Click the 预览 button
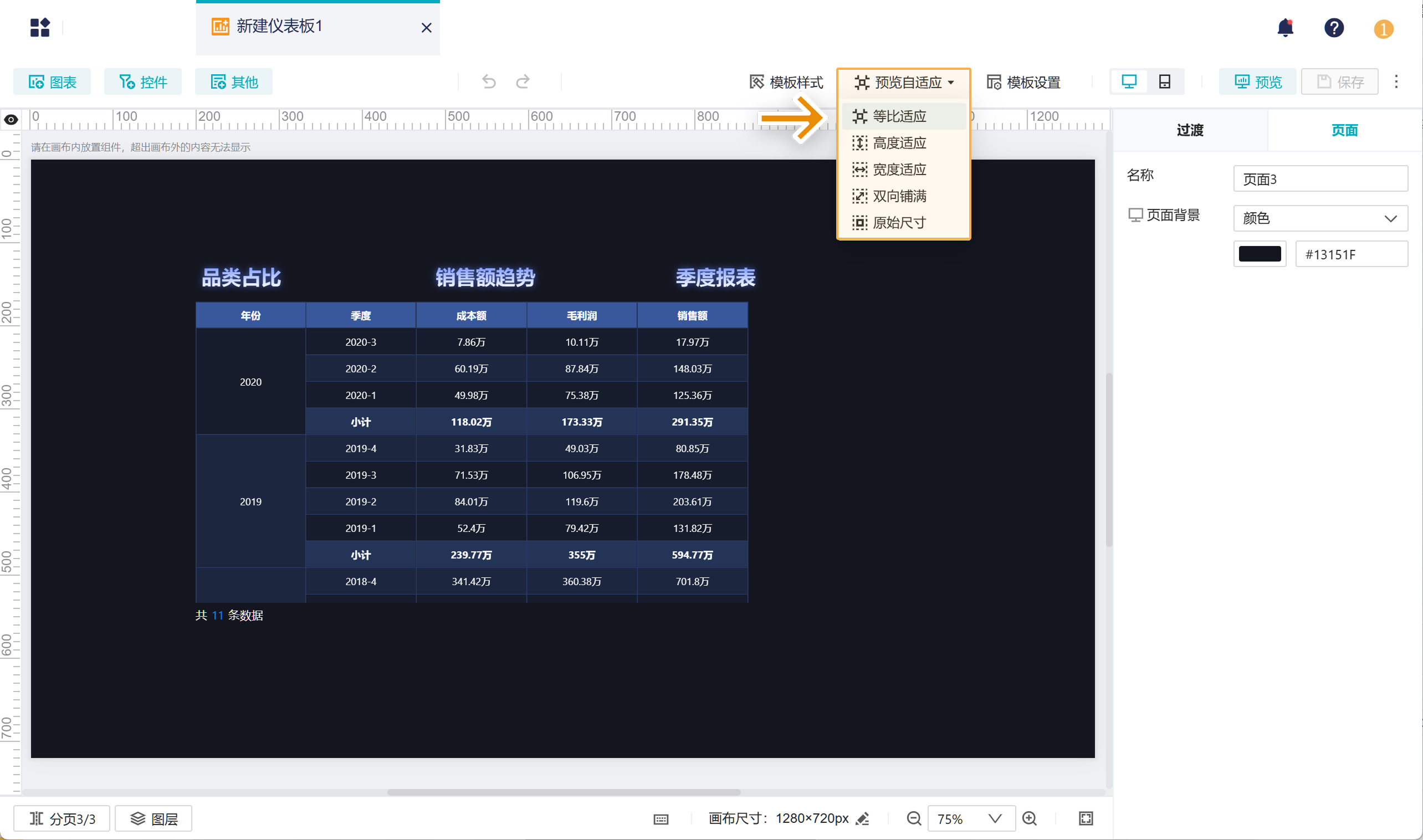The image size is (1423, 840). [x=1257, y=82]
